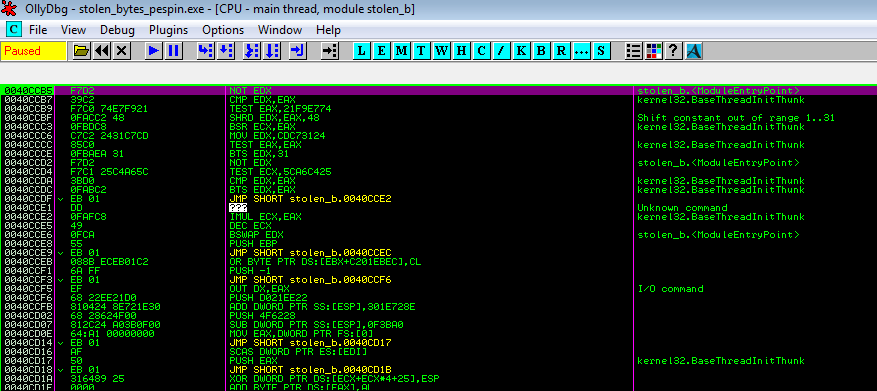Select MOV EAX,DWORD PTR FS:[0] instruction
Viewport: 877px width, 391px height.
click(301, 333)
